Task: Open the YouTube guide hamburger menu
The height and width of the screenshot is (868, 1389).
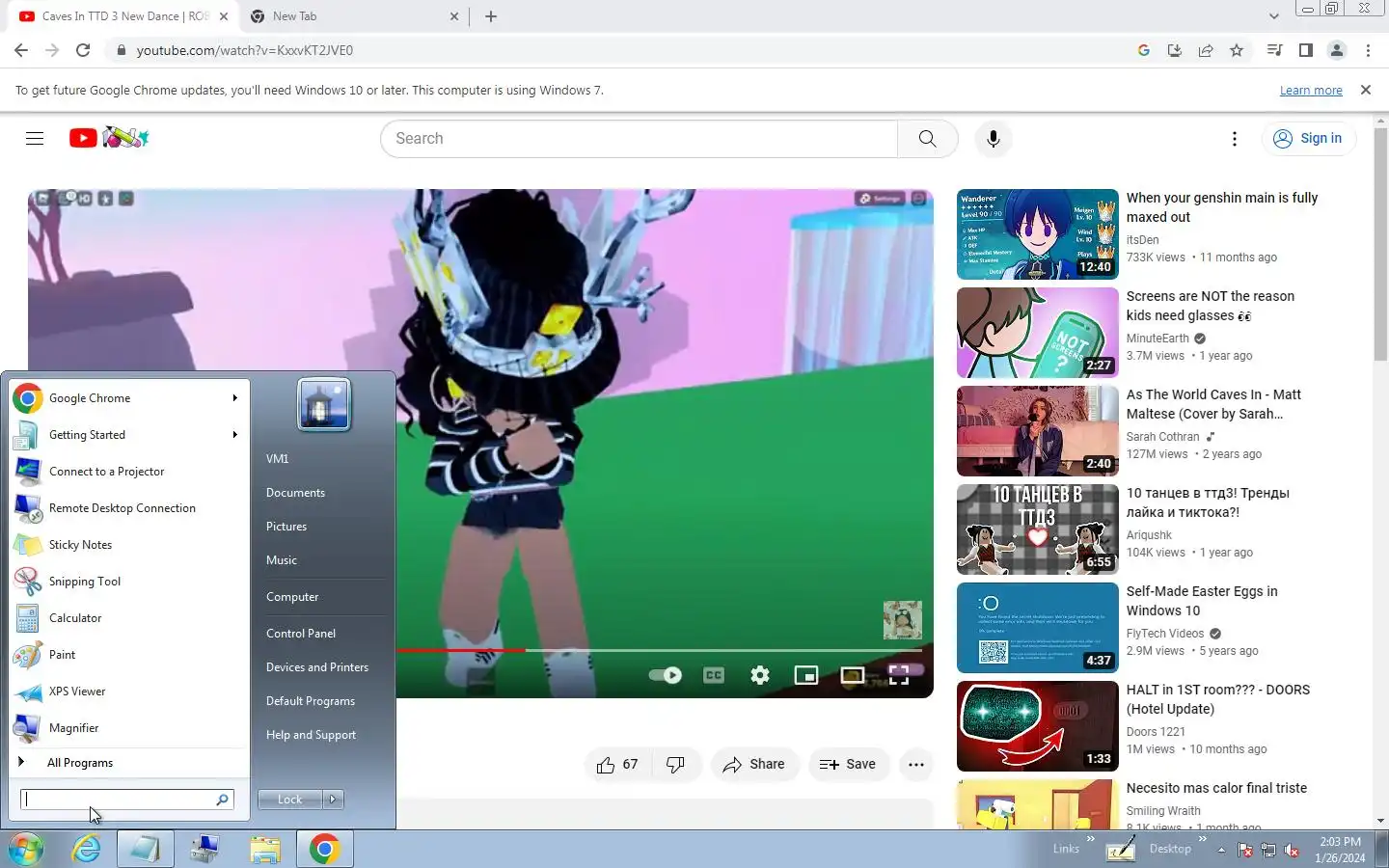Action: click(35, 138)
